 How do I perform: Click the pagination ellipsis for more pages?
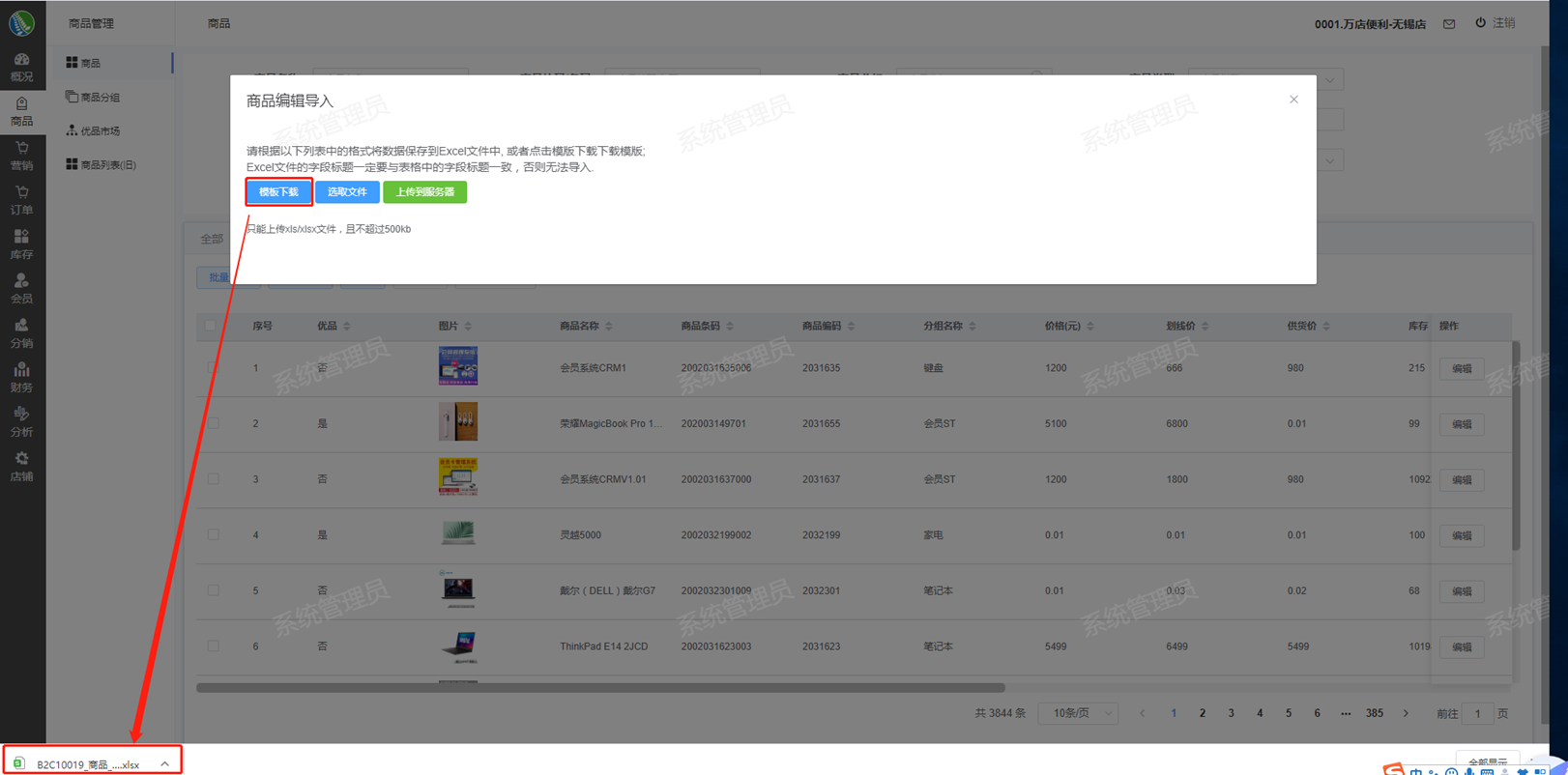coord(1346,714)
